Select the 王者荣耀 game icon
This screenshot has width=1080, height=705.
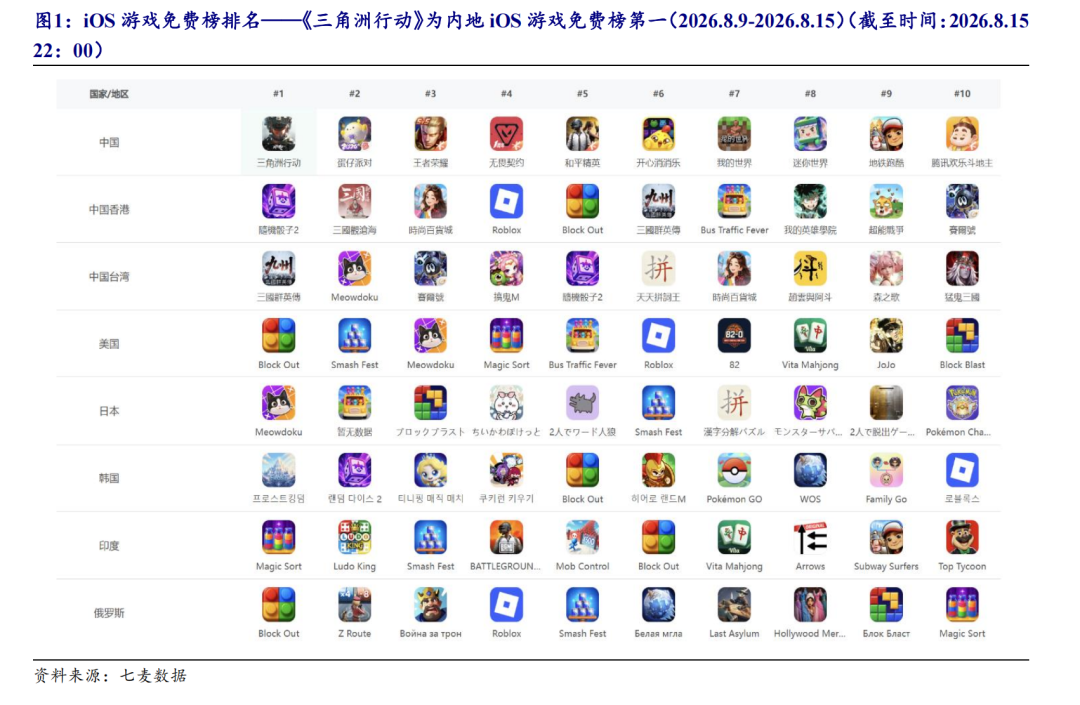coord(430,134)
